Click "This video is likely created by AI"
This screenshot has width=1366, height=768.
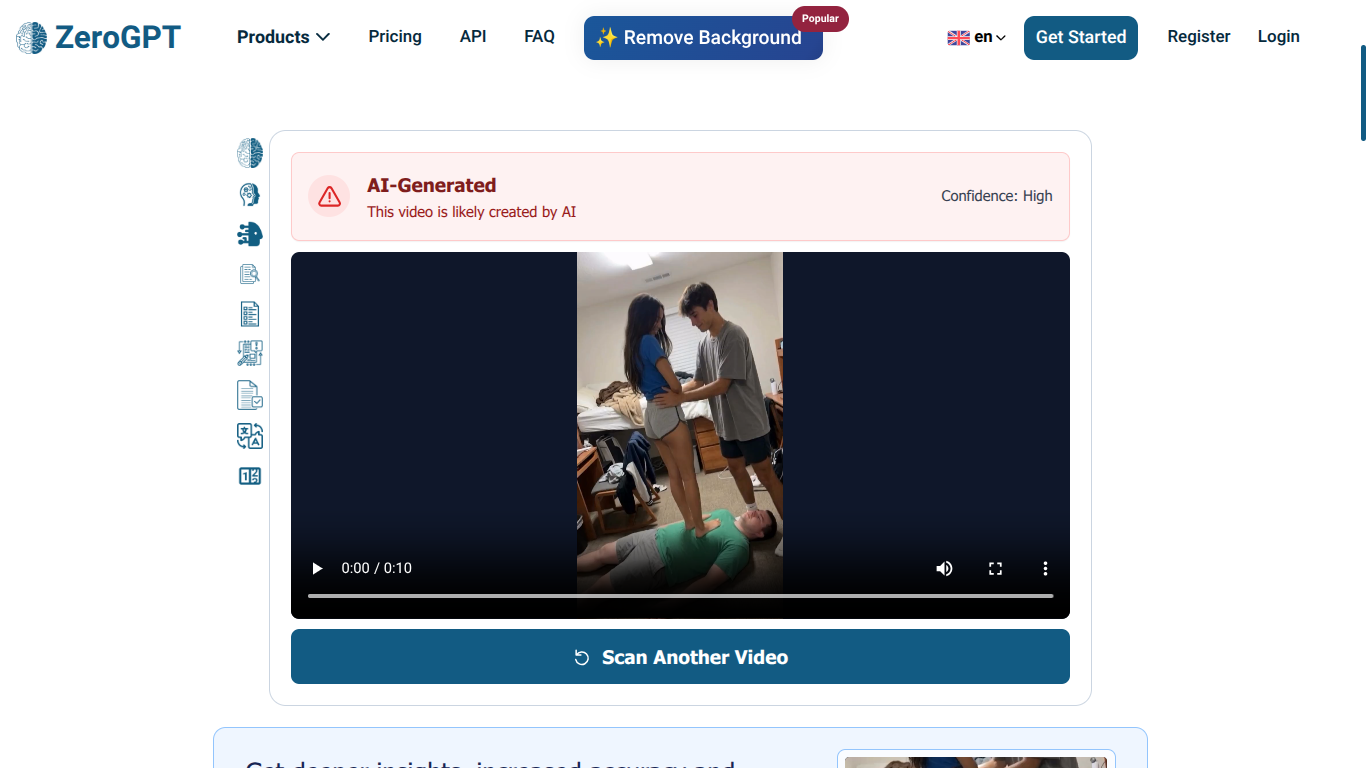click(x=471, y=212)
